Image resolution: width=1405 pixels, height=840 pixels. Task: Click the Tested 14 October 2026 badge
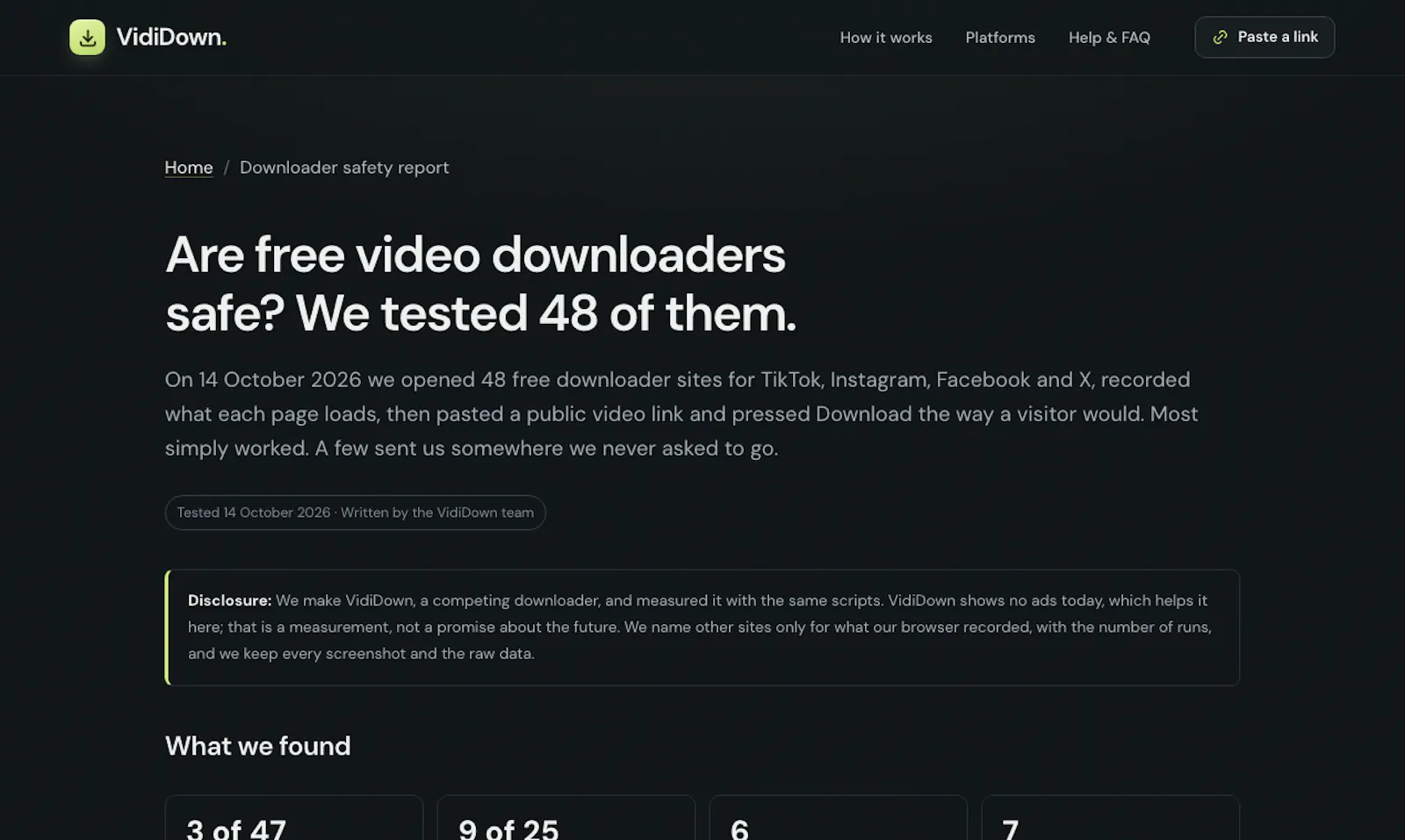click(356, 513)
